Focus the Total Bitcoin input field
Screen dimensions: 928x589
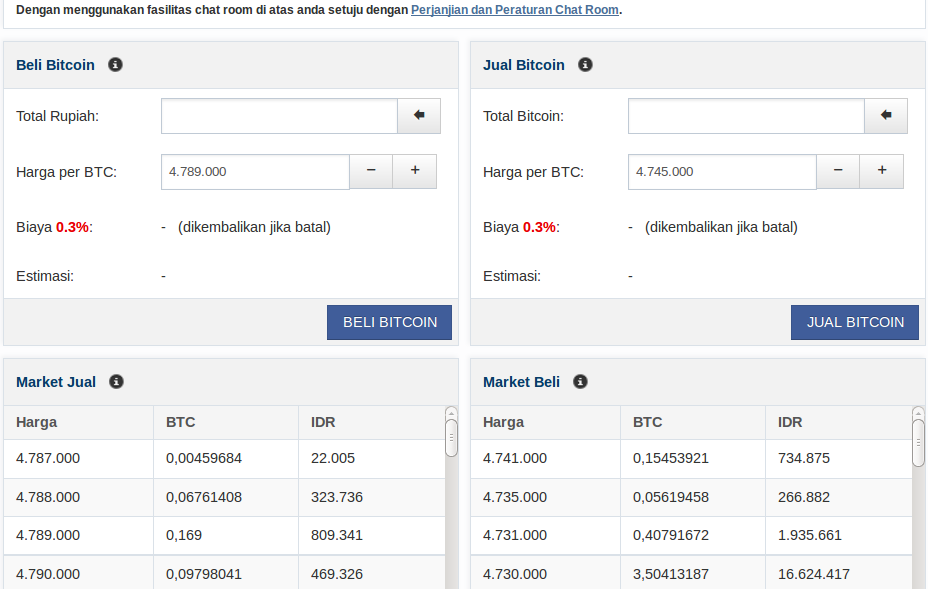click(746, 116)
